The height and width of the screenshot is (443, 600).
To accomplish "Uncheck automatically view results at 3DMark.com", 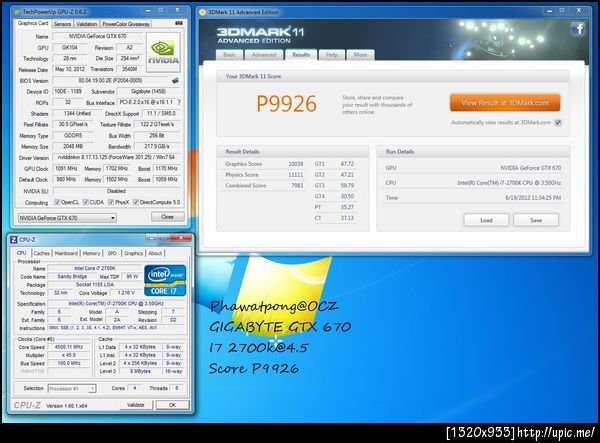I will click(x=558, y=123).
